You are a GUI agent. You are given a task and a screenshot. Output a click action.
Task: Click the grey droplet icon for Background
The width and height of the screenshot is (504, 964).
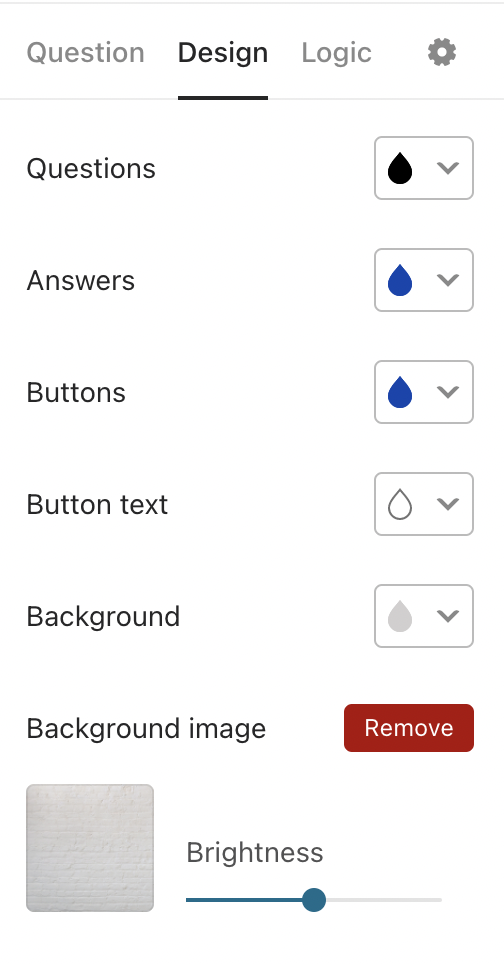400,615
